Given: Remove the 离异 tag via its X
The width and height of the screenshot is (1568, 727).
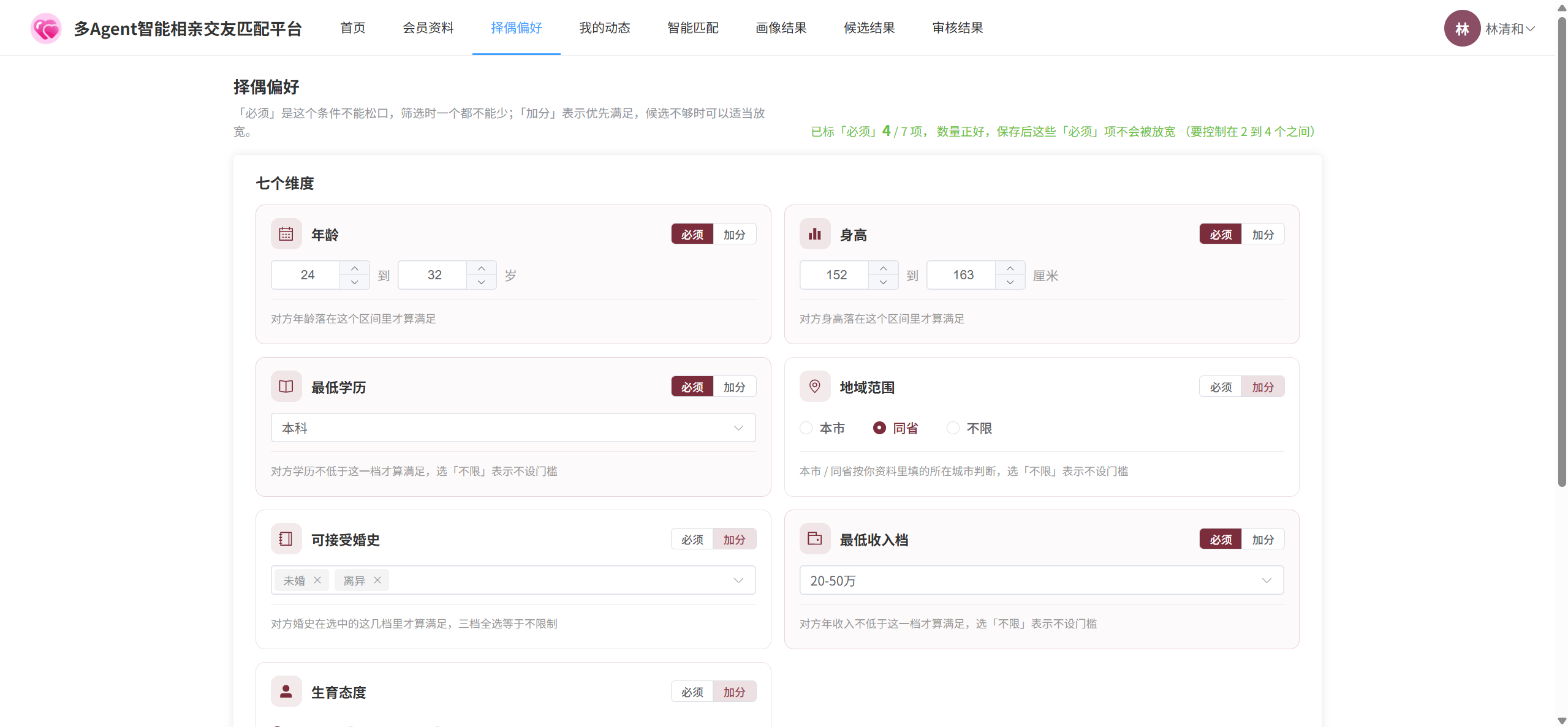Looking at the screenshot, I should [377, 580].
